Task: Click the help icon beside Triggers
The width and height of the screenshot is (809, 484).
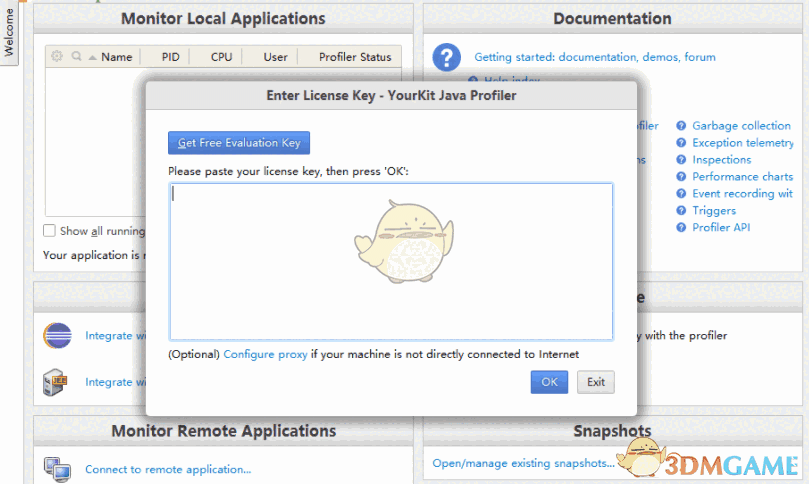Action: (x=681, y=211)
